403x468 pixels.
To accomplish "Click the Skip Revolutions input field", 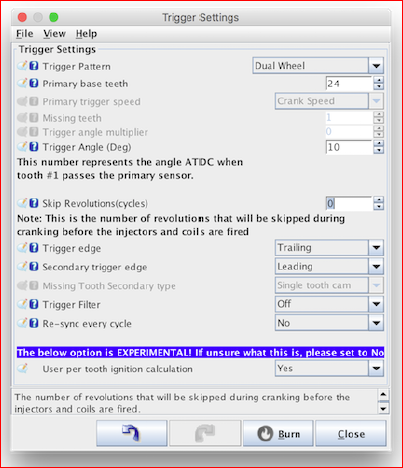I will click(x=349, y=203).
